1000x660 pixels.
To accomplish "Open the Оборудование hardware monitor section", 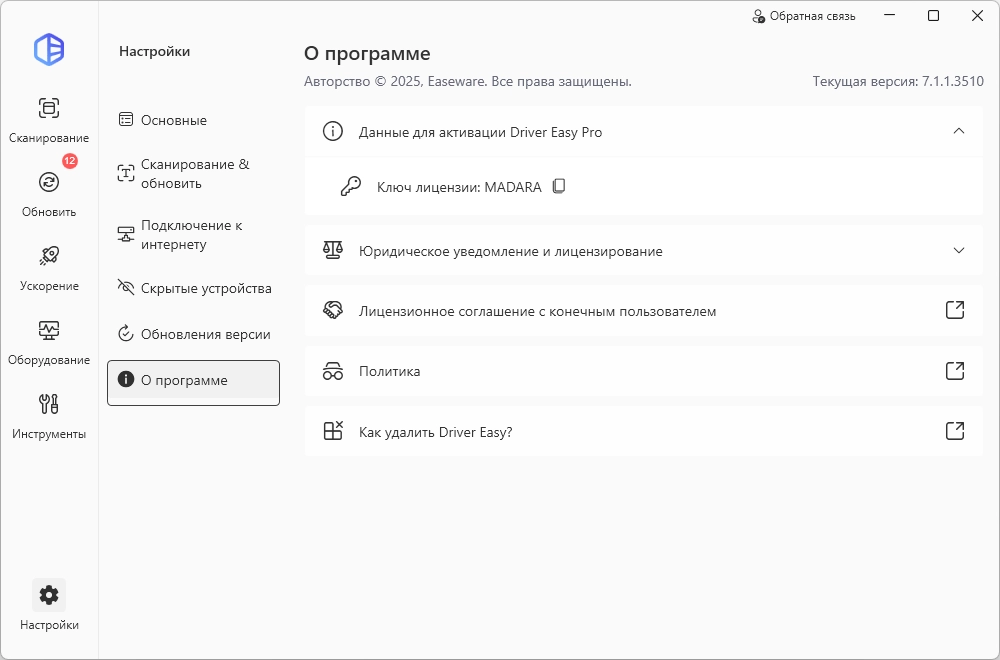I will pos(49,339).
